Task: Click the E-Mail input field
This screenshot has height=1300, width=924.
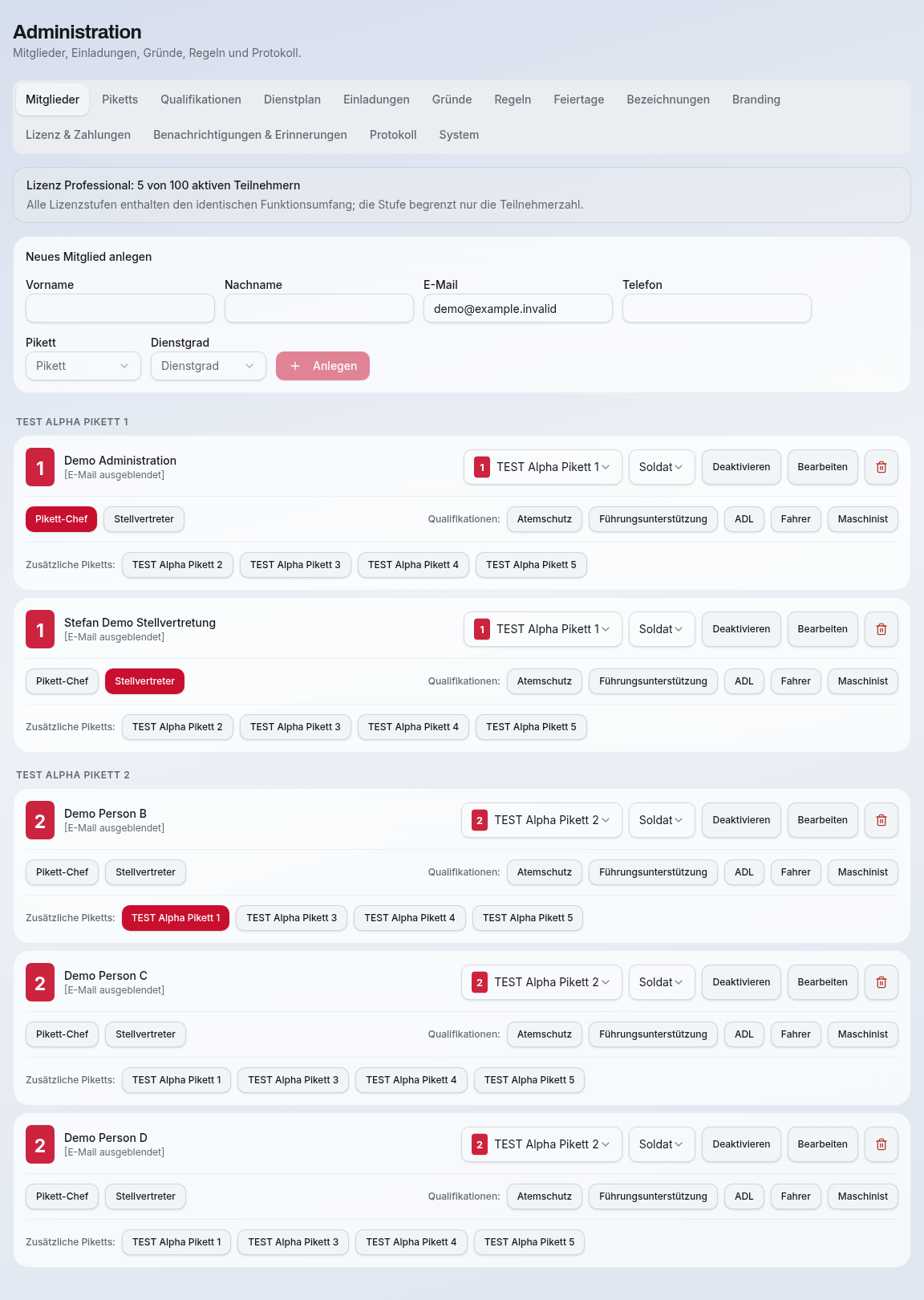Action: tap(518, 308)
